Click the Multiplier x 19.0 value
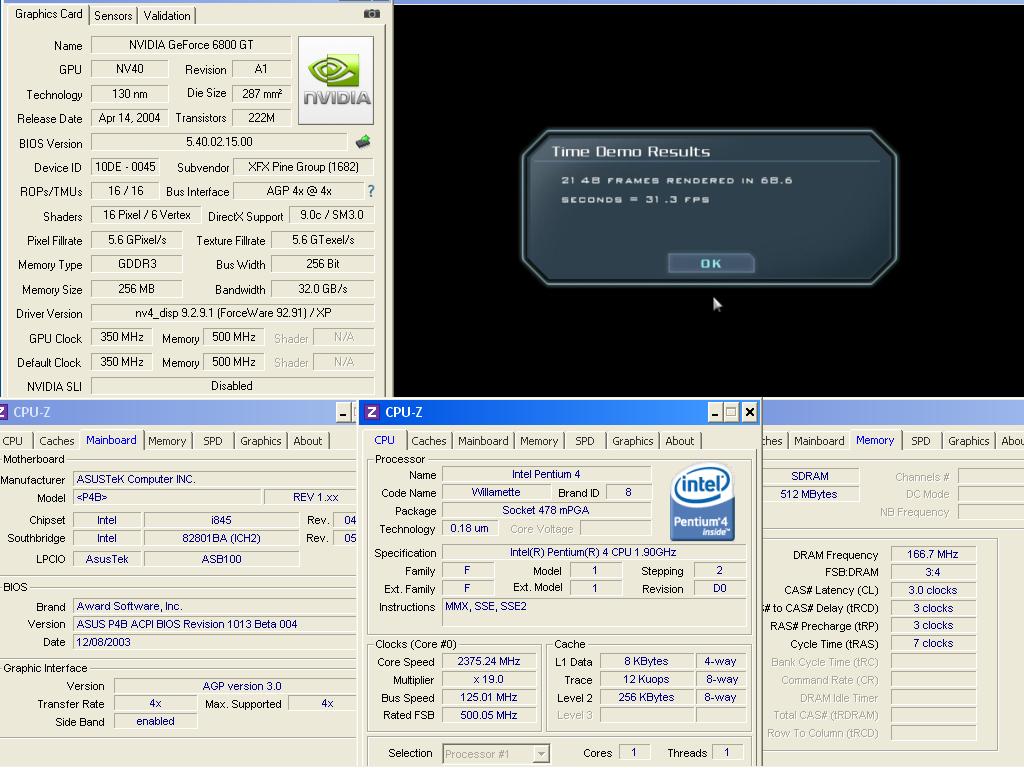The height and width of the screenshot is (768, 1024). (x=489, y=679)
